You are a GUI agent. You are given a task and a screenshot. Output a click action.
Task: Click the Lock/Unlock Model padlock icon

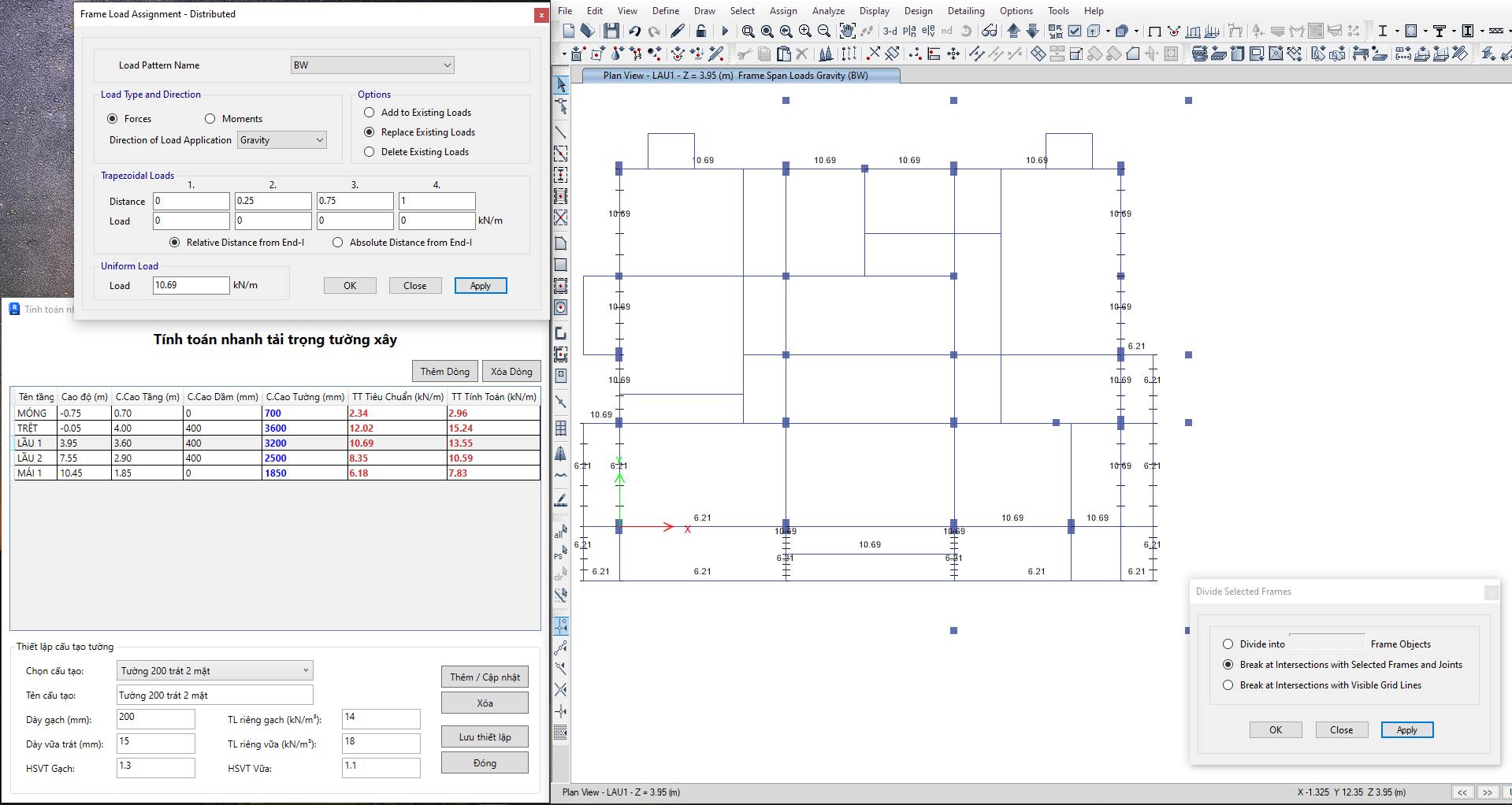700,31
